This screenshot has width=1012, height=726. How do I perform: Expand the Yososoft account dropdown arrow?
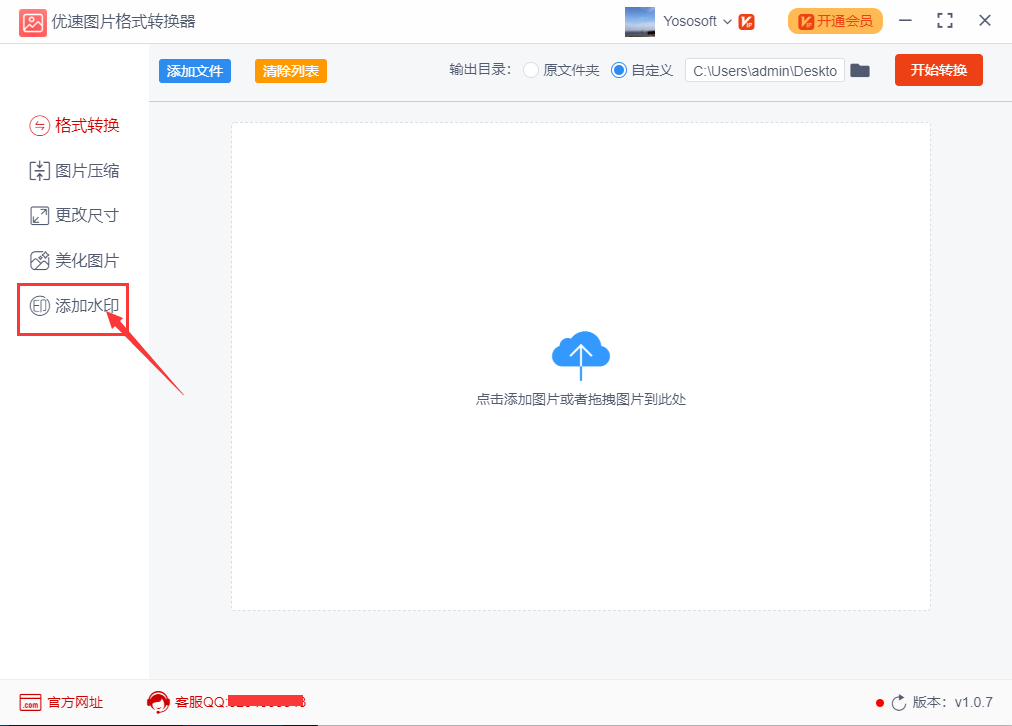pos(727,22)
